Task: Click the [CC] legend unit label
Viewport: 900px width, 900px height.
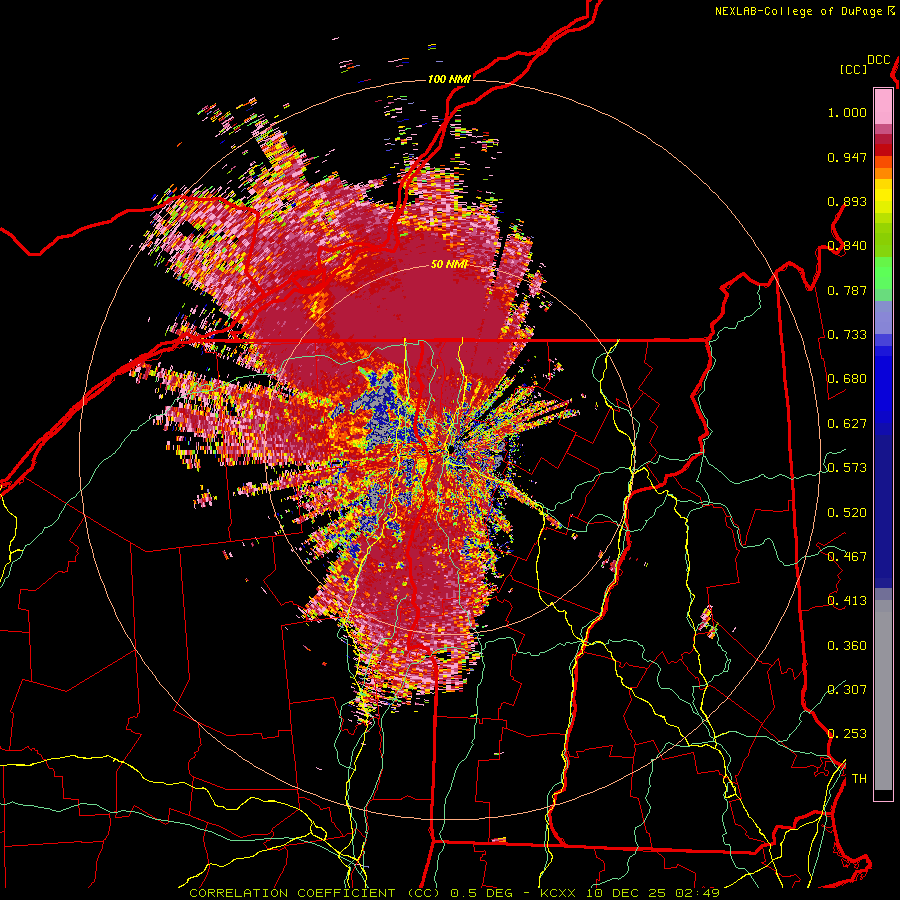Action: pyautogui.click(x=853, y=69)
